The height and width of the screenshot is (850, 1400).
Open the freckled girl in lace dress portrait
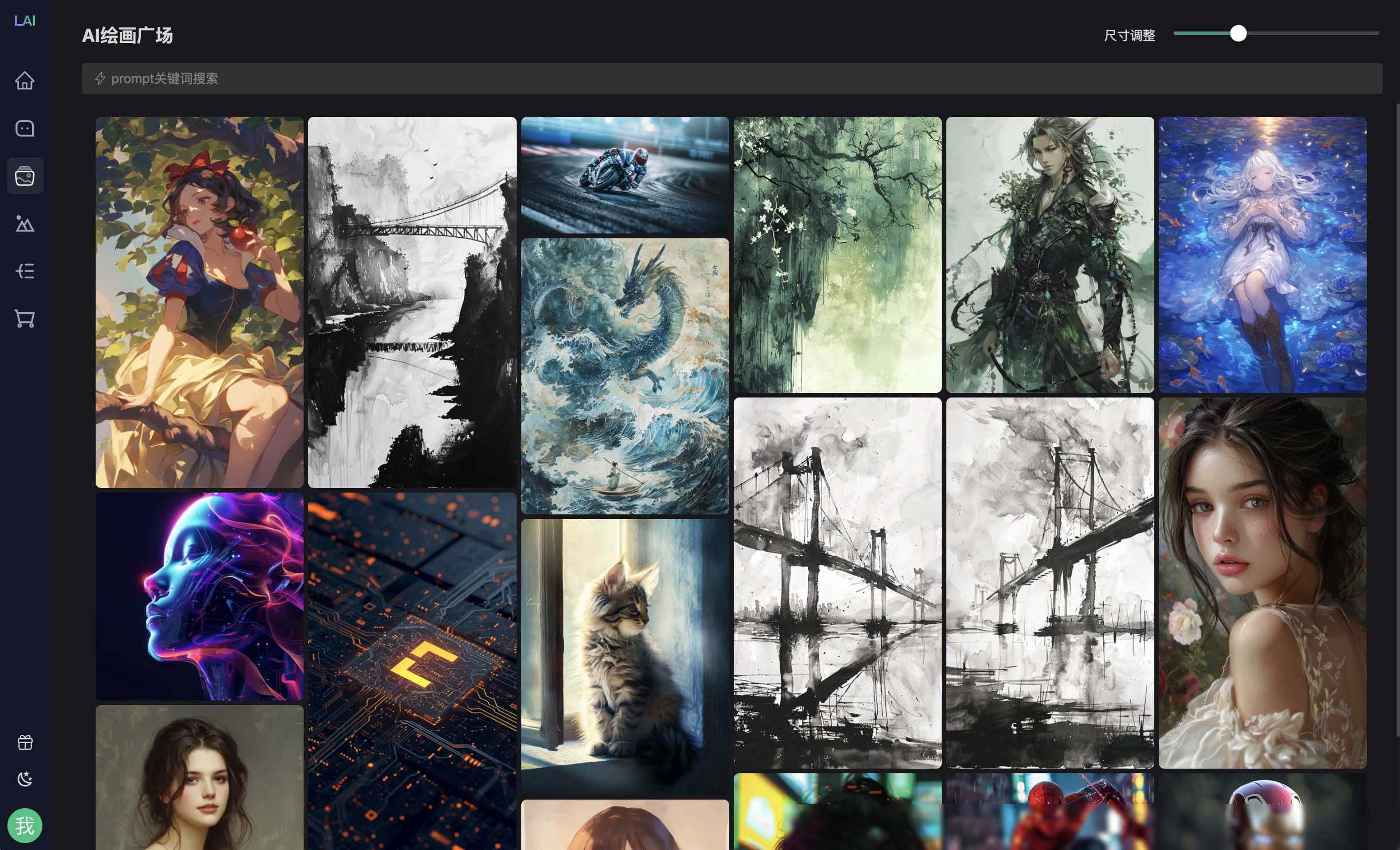click(1263, 583)
